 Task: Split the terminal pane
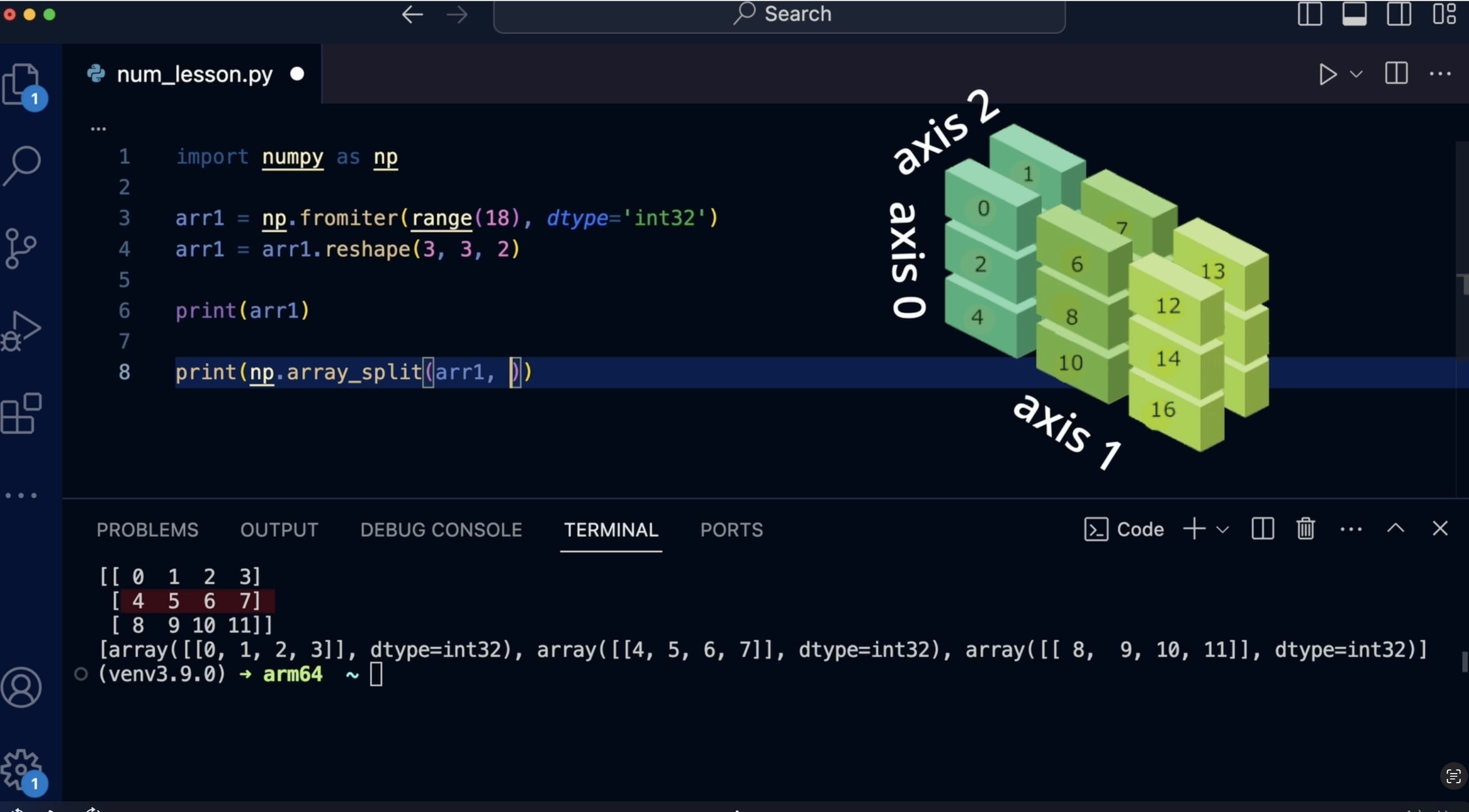pos(1262,529)
